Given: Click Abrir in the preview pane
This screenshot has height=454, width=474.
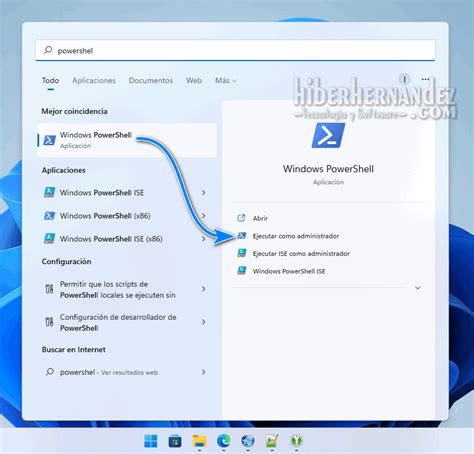Looking at the screenshot, I should [x=260, y=218].
